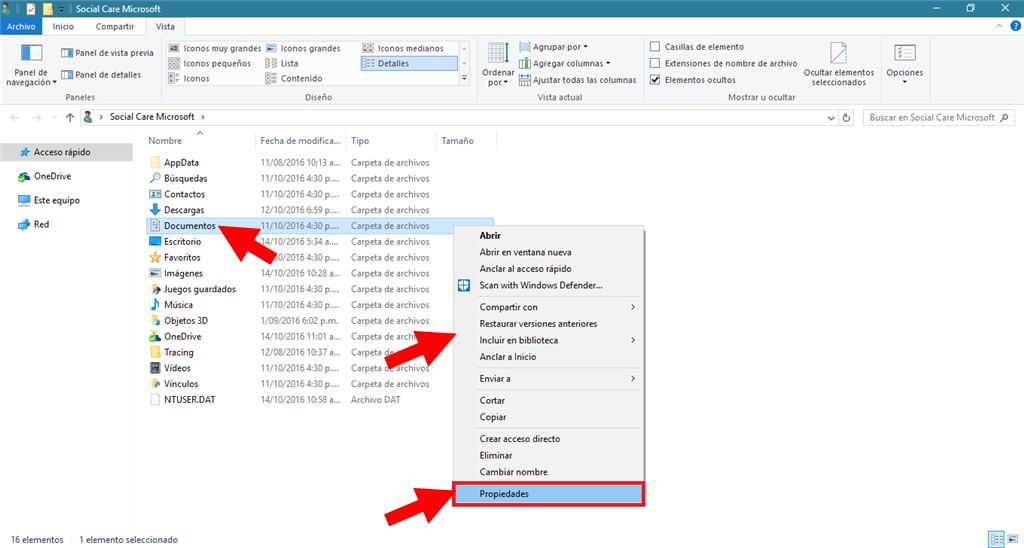The height and width of the screenshot is (548, 1024).
Task: Choose Restaurar versiones anteriores
Action: click(x=549, y=323)
